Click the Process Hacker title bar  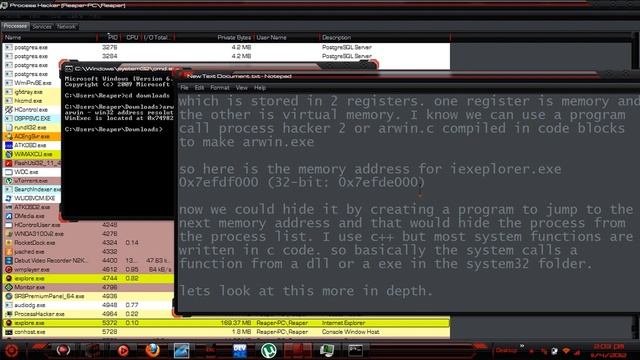pyautogui.click(x=320, y=5)
